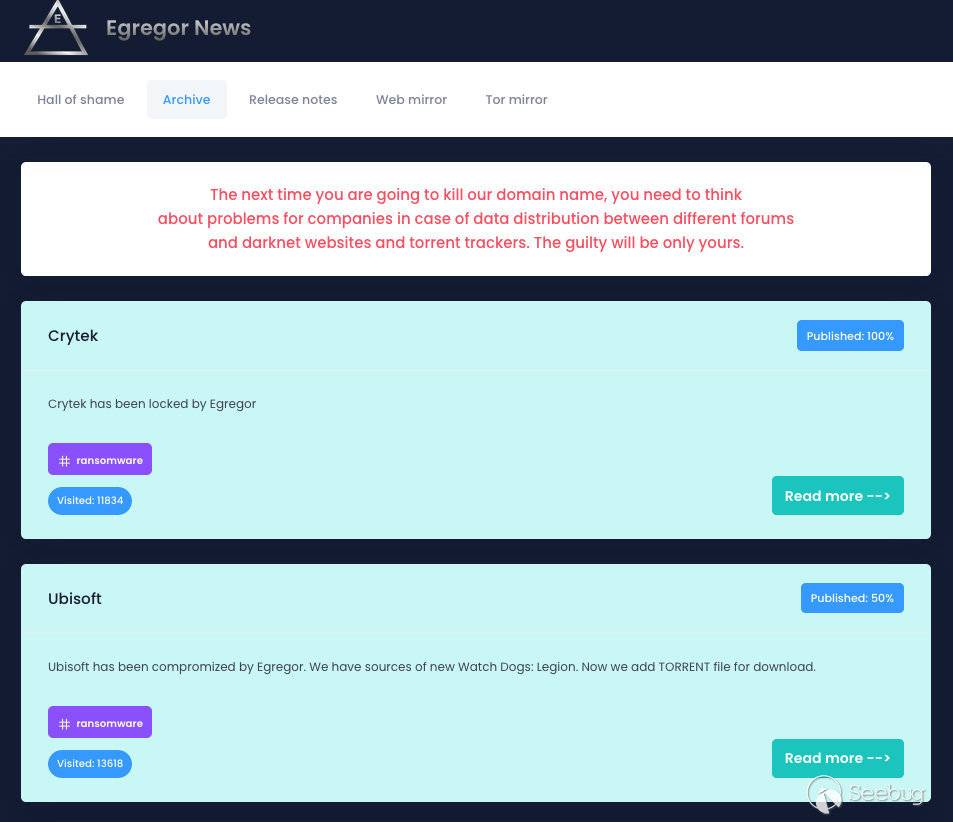Select the ransomware tag under Ubisoft
The image size is (953, 822).
100,722
